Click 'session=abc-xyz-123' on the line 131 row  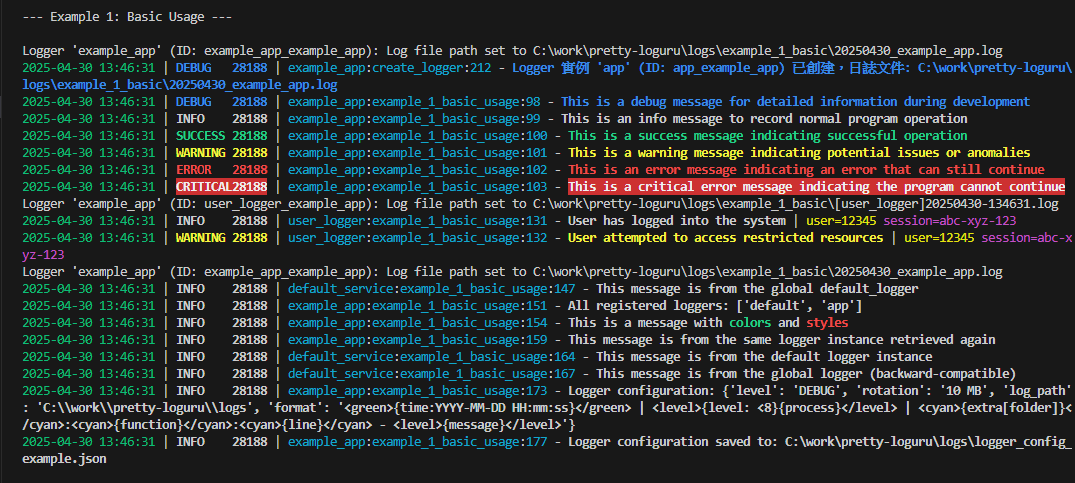(x=950, y=221)
